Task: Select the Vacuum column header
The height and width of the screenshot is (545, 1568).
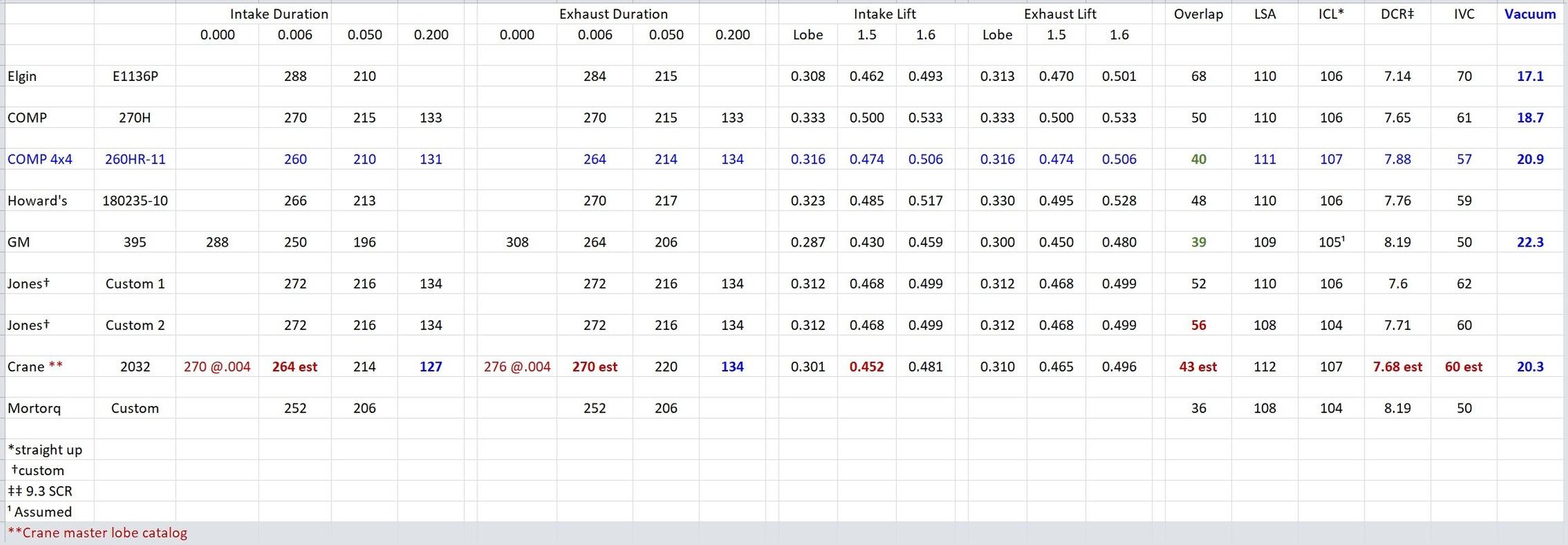Action: point(1530,14)
